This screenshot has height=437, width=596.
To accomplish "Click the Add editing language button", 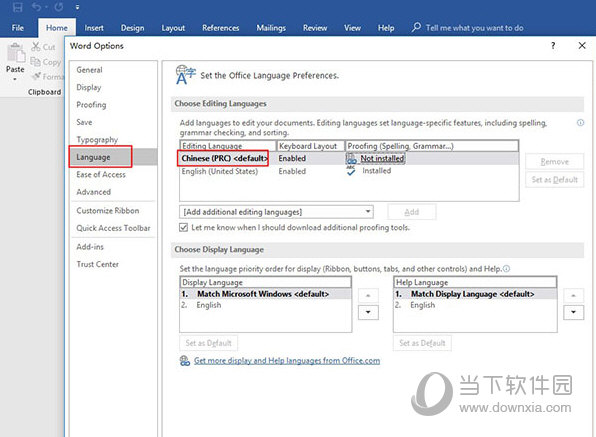I will 412,212.
